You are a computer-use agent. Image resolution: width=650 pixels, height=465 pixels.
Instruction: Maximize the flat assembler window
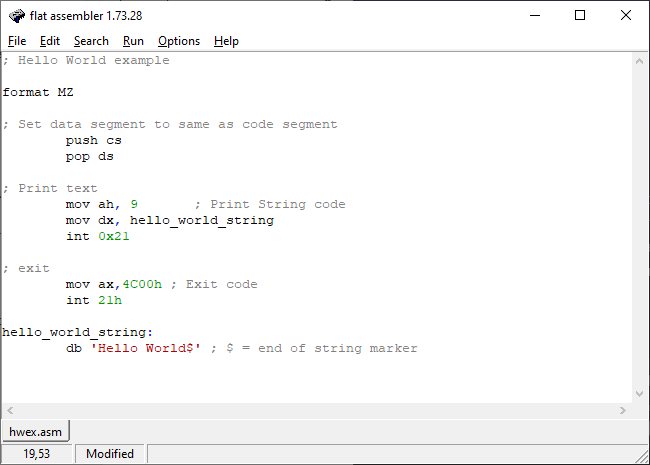click(580, 16)
